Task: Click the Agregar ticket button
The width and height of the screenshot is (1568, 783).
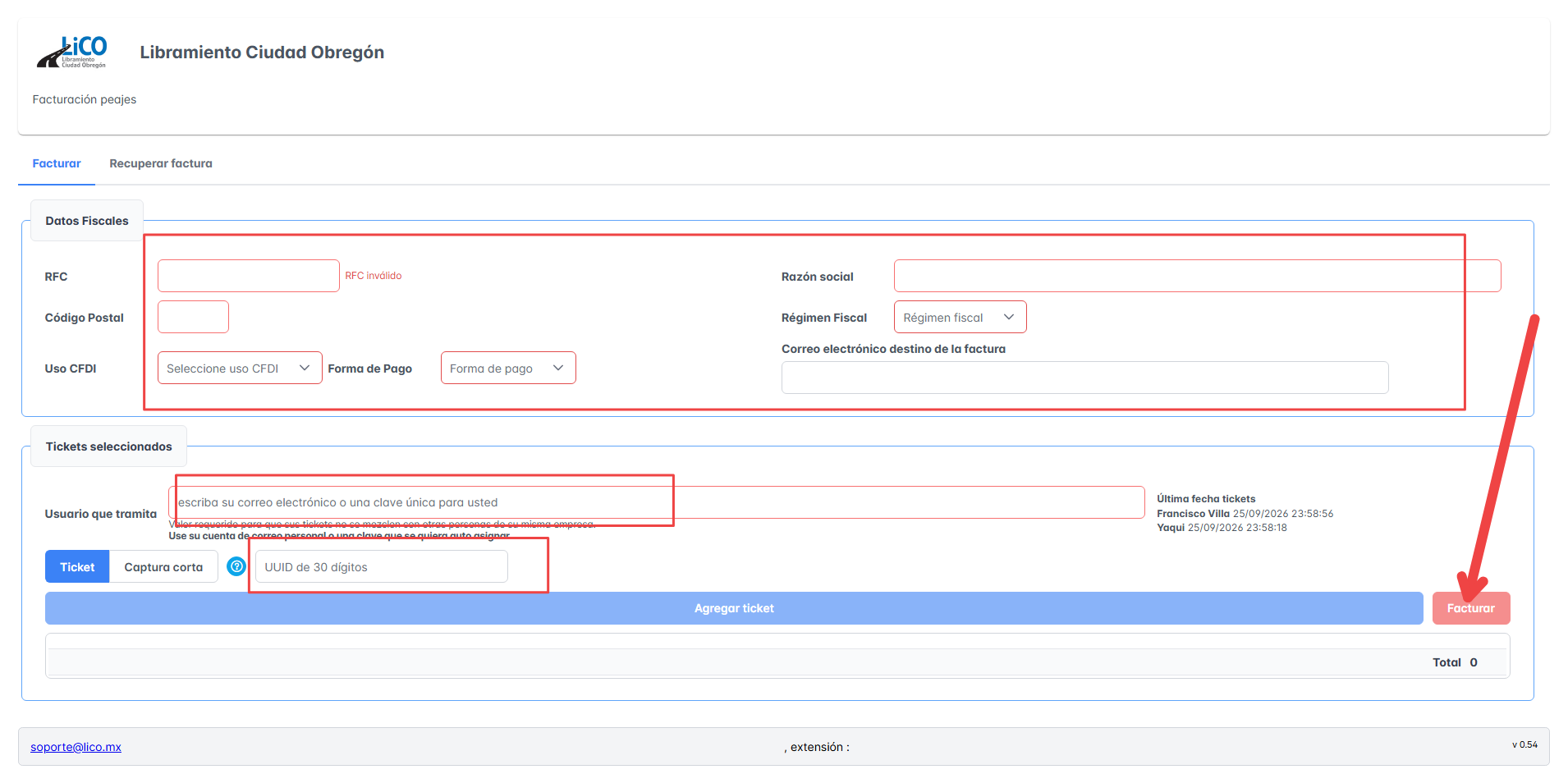Action: pos(734,608)
